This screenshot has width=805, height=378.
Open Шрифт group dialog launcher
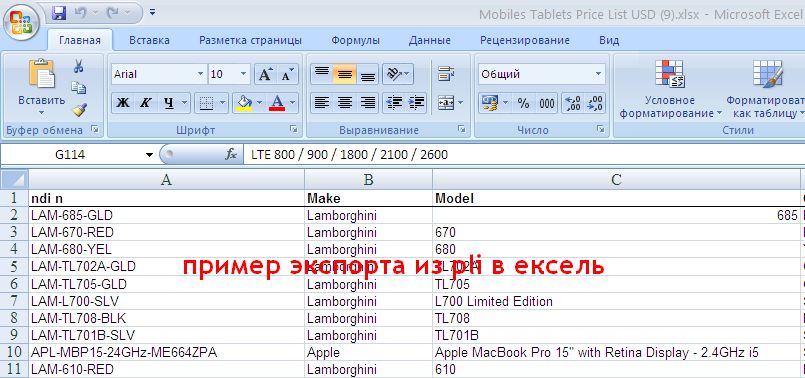(294, 129)
